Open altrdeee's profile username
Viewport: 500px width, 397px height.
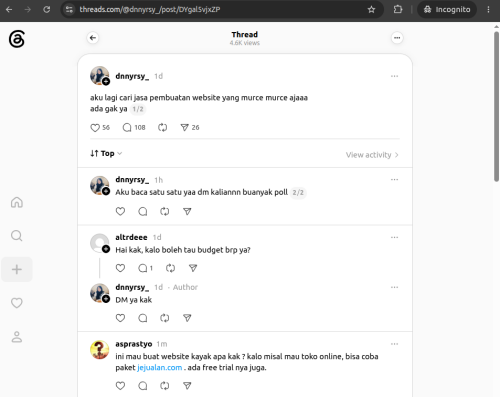coord(131,237)
